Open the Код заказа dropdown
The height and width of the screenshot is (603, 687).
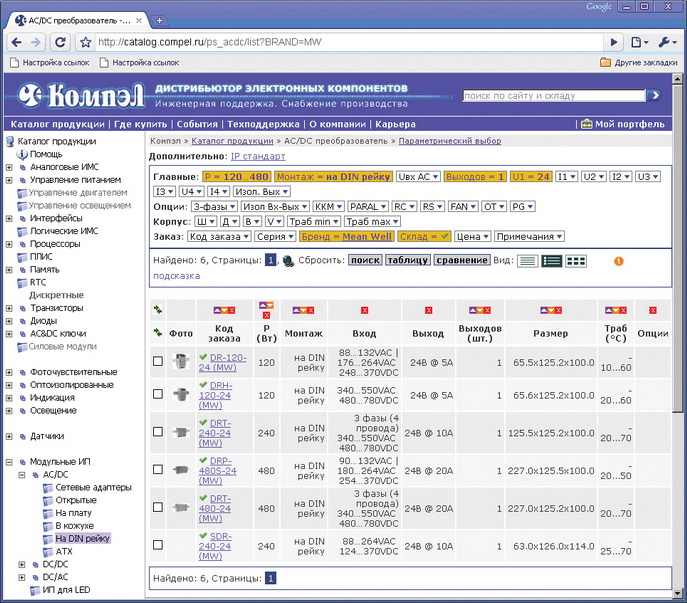pyautogui.click(x=219, y=236)
